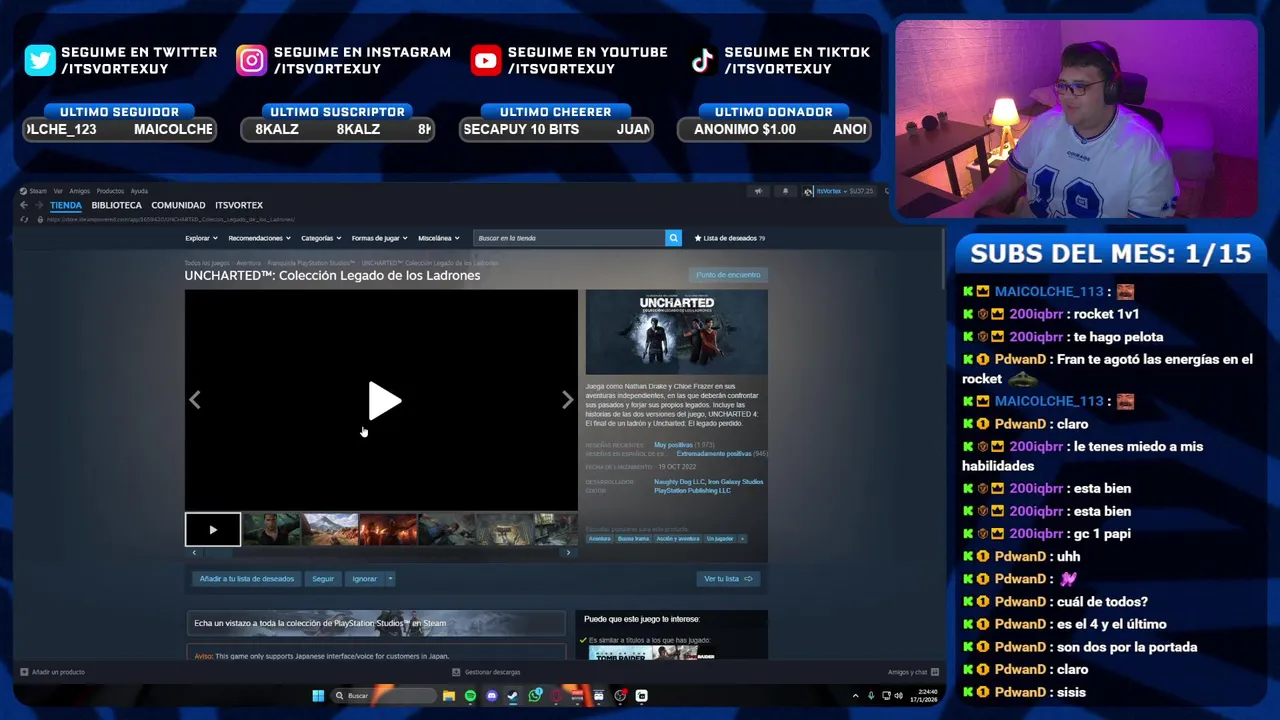This screenshot has width=1280, height=720.
Task: Open the Ignorar dropdown arrow
Action: coord(390,579)
